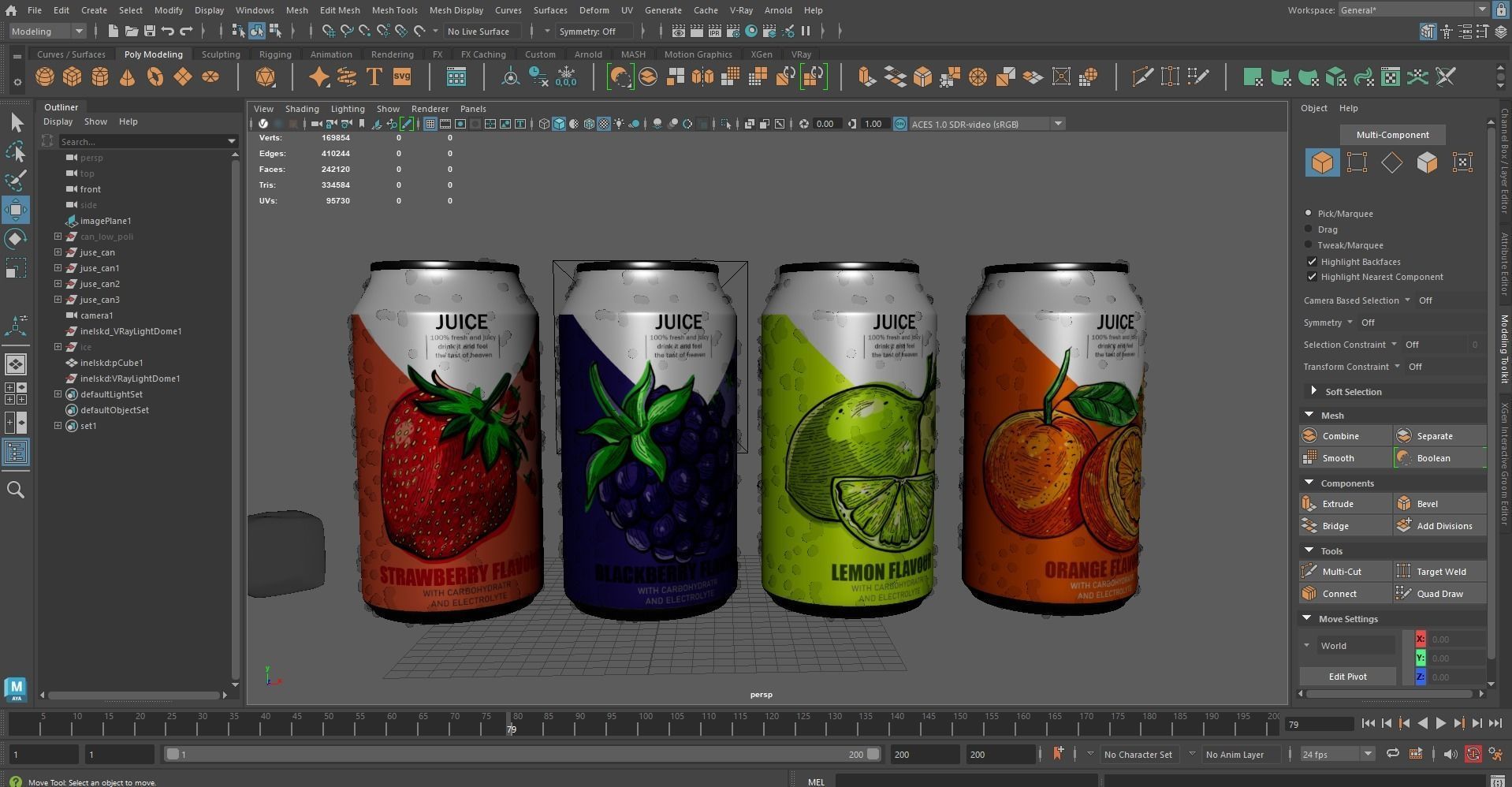Viewport: 1512px width, 787px height.
Task: Create a polygon cylinder from the shelf
Action: (100, 77)
